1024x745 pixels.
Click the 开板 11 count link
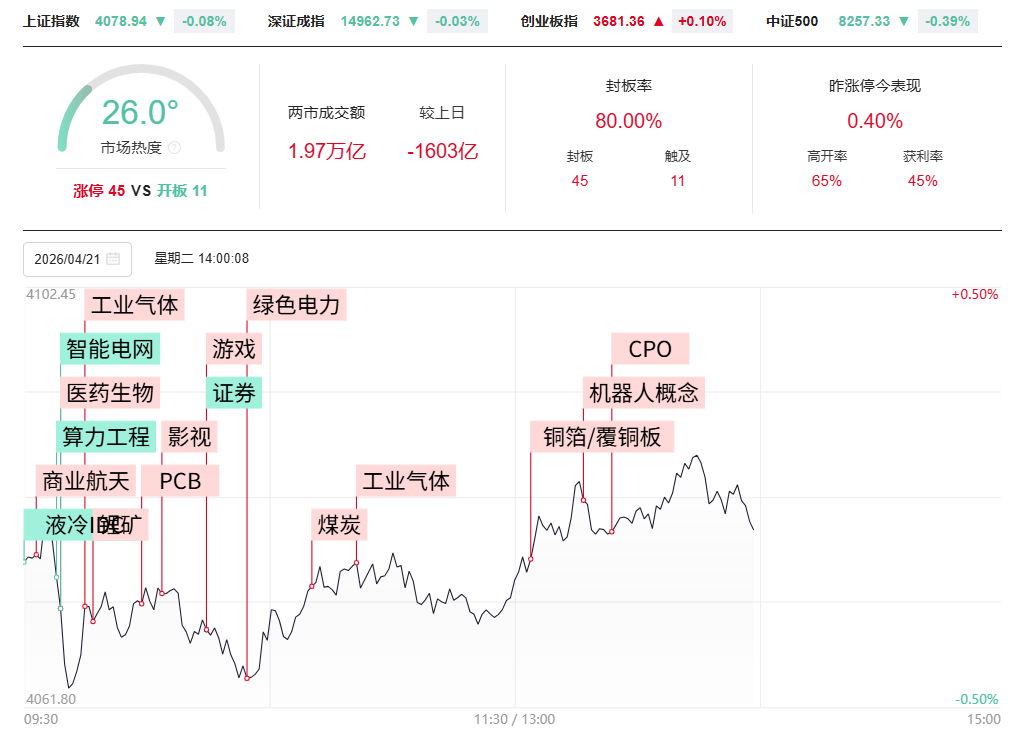tap(182, 191)
